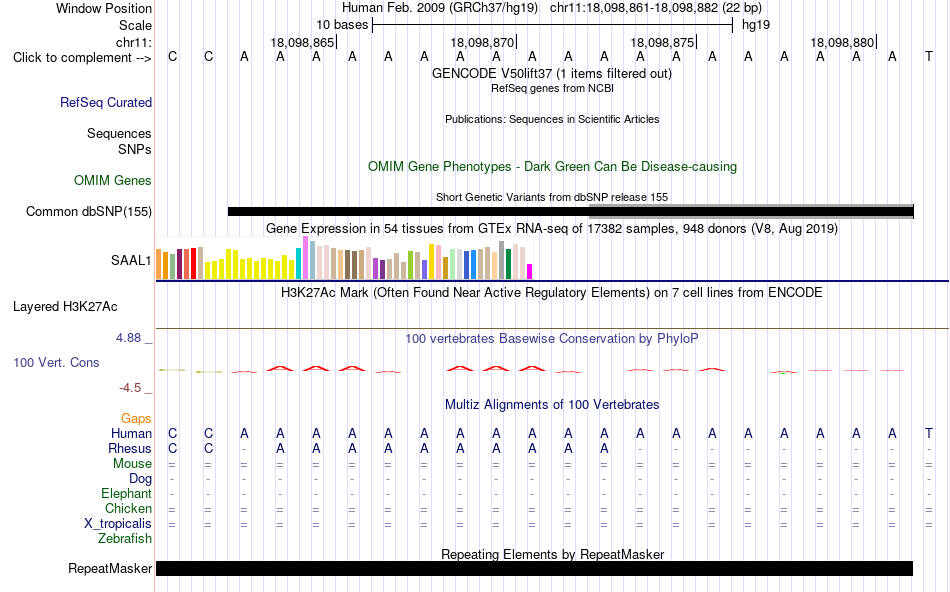Click the magenta last bar in SAAL1 chart
Image resolution: width=950 pixels, height=592 pixels.
tap(530, 271)
